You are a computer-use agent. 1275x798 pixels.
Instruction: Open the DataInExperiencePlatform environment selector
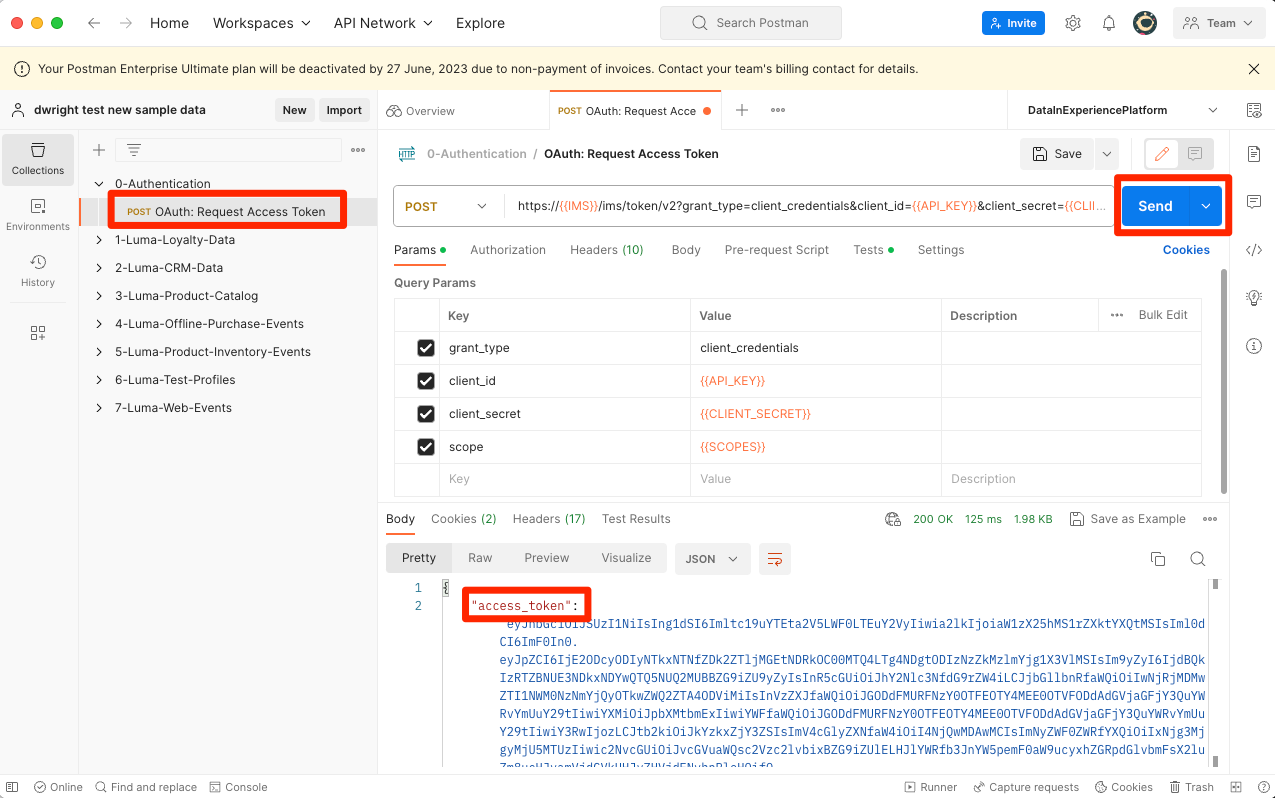click(x=1123, y=110)
